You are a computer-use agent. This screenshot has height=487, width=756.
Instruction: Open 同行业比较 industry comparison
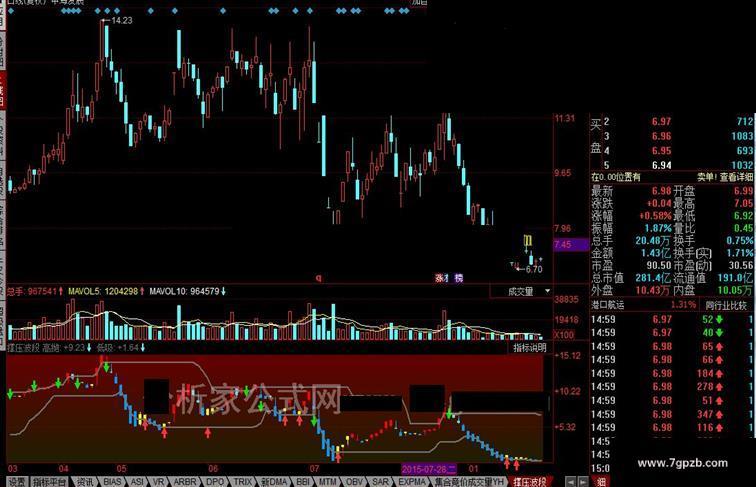[726, 305]
